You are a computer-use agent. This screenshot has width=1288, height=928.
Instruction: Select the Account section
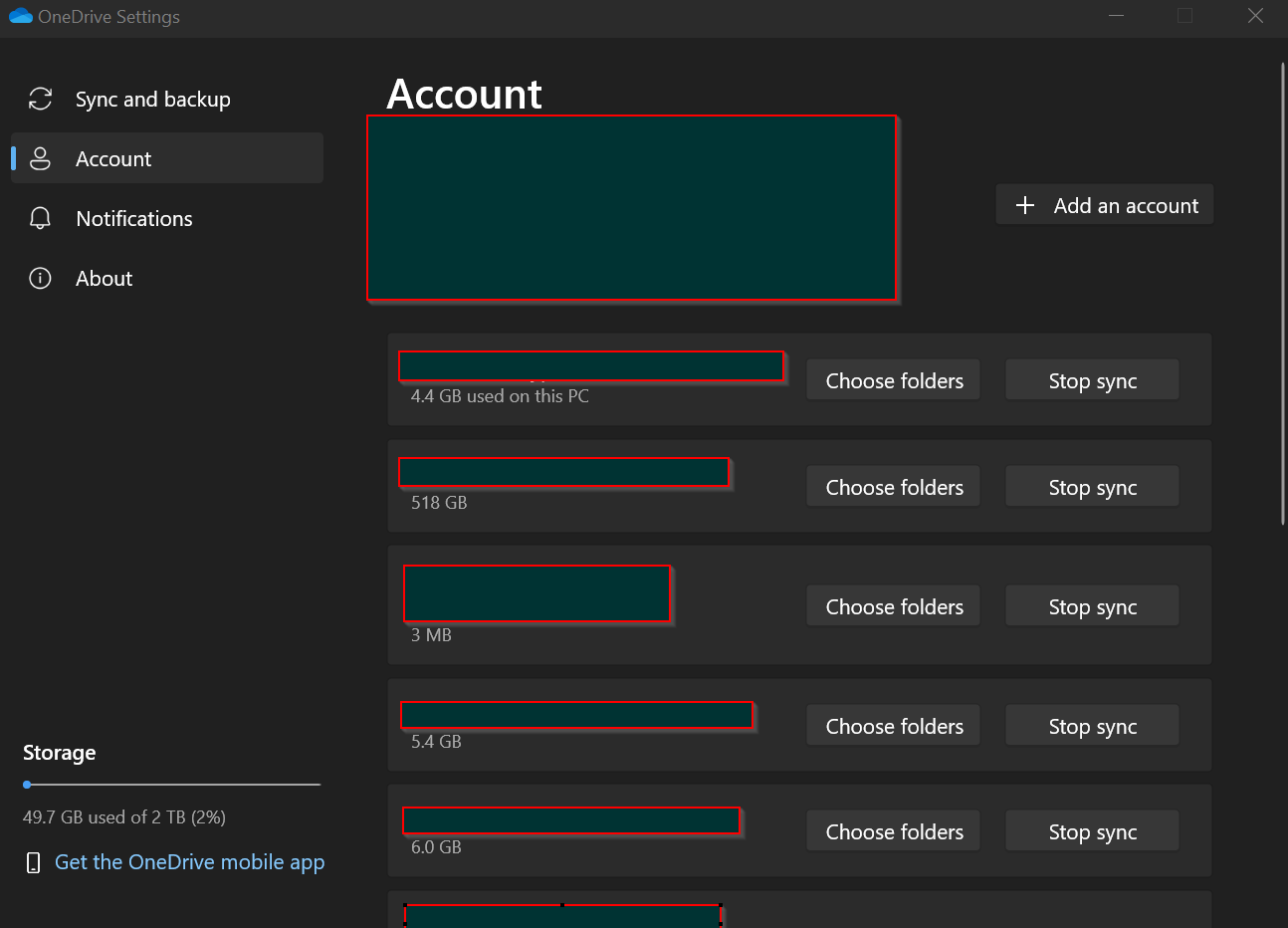click(167, 158)
